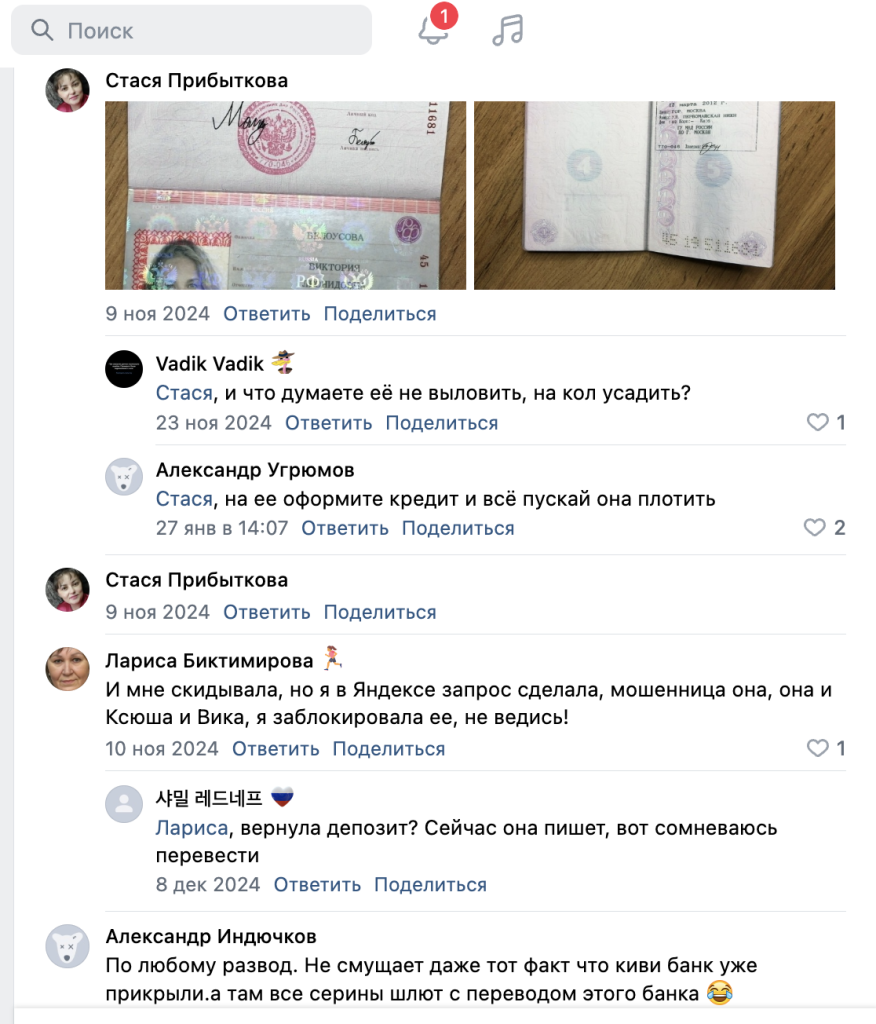Open the open passport pages thumbnail
The width and height of the screenshot is (876, 1024).
tap(655, 195)
